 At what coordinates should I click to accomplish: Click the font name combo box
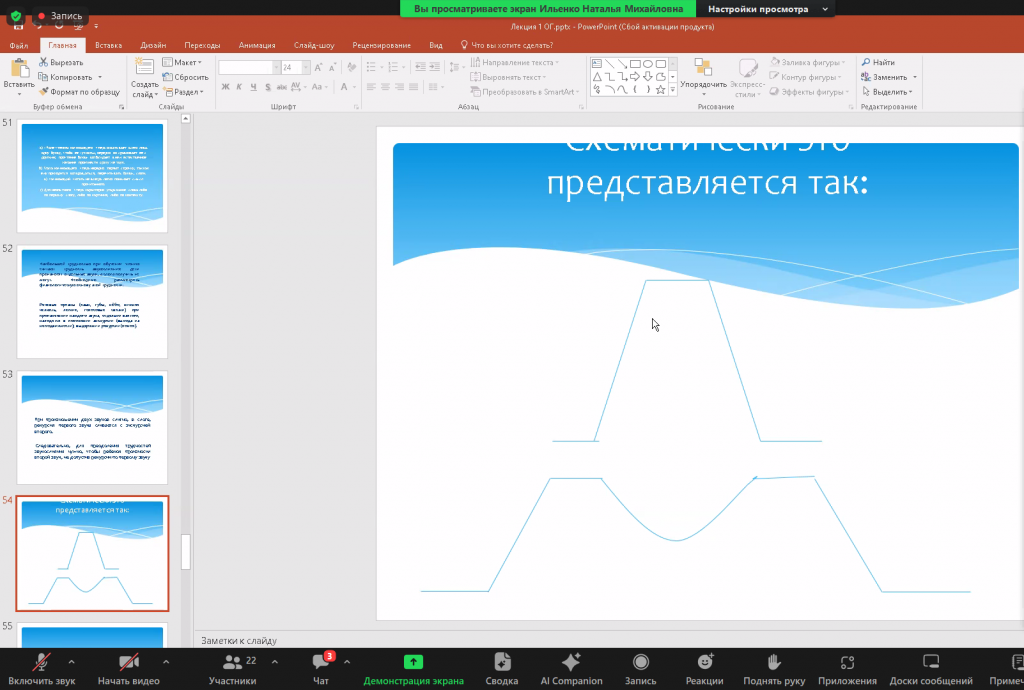(x=249, y=67)
